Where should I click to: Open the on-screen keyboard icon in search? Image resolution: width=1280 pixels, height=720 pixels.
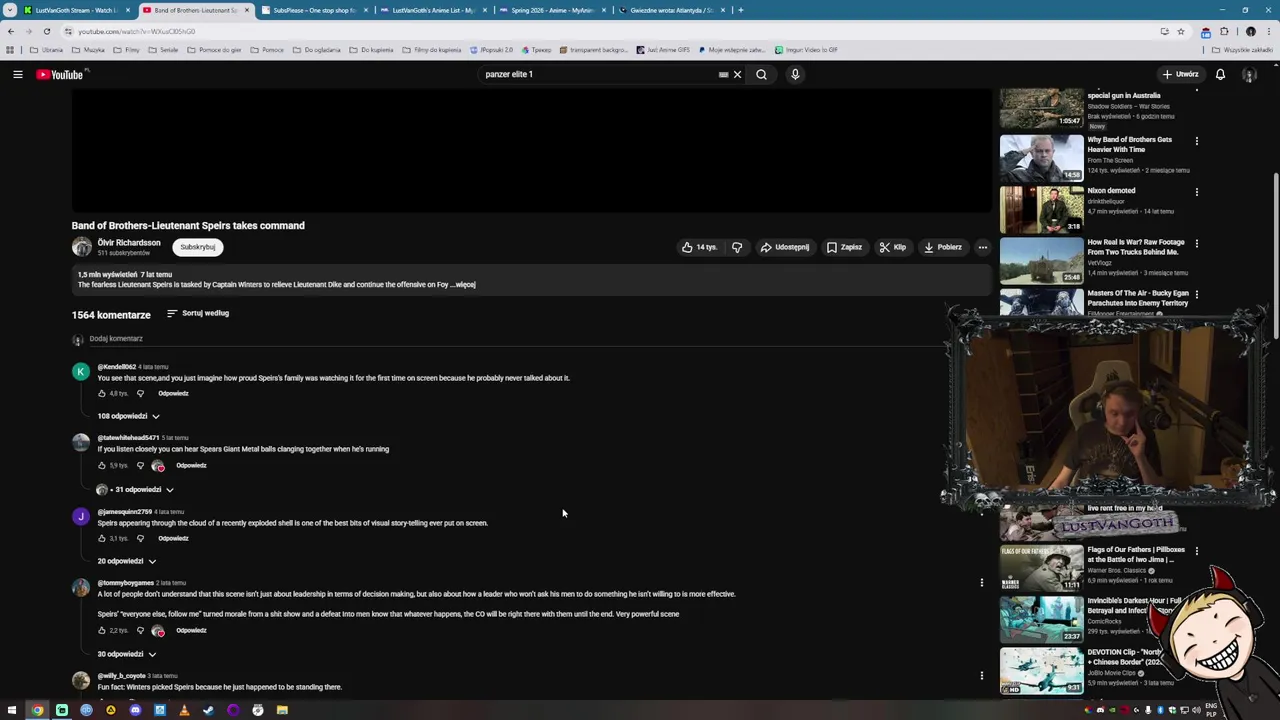pos(723,74)
